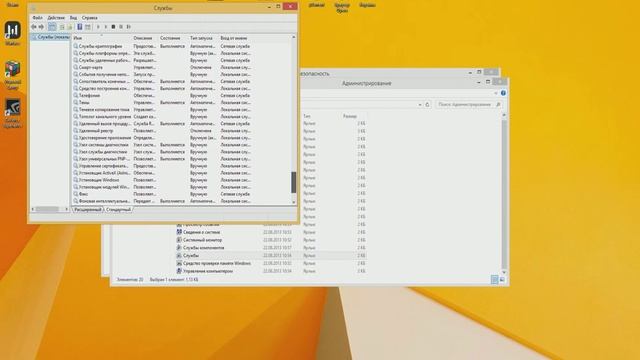Sort services by Вход от имени column
This screenshot has height=360, width=640.
[235, 38]
